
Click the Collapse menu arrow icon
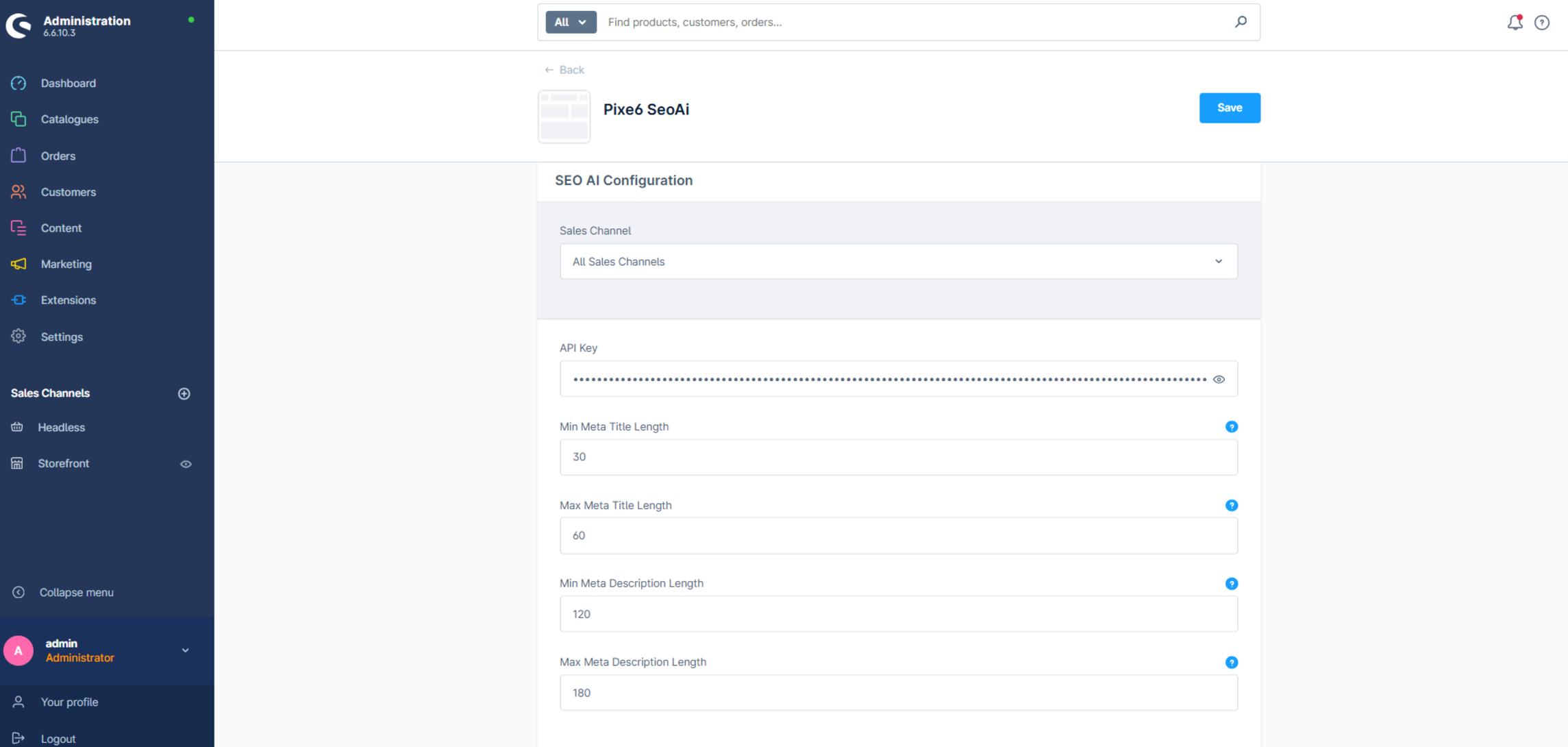[x=18, y=592]
